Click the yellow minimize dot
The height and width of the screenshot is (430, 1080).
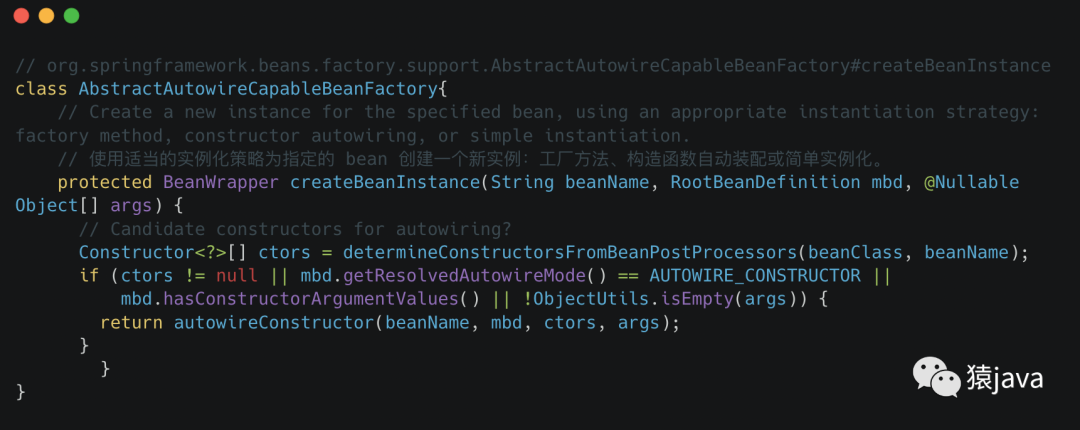click(x=46, y=16)
